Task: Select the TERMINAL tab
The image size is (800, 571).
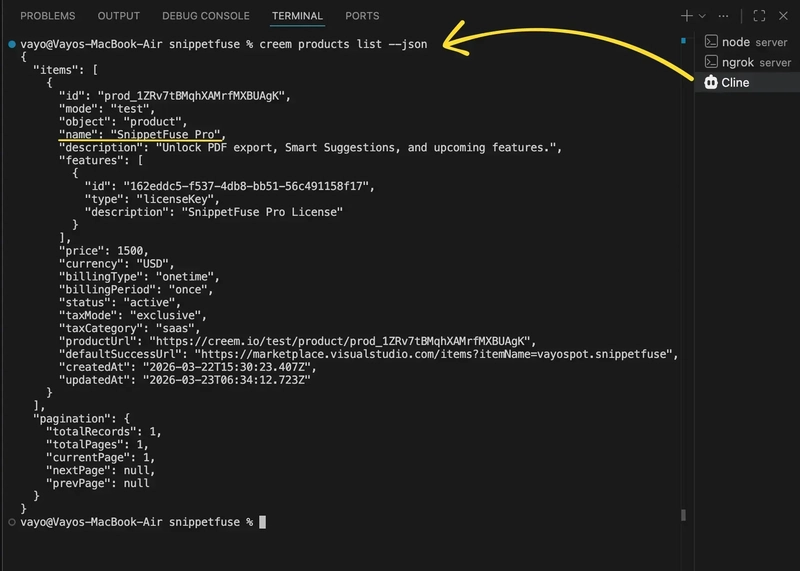Action: pyautogui.click(x=297, y=16)
